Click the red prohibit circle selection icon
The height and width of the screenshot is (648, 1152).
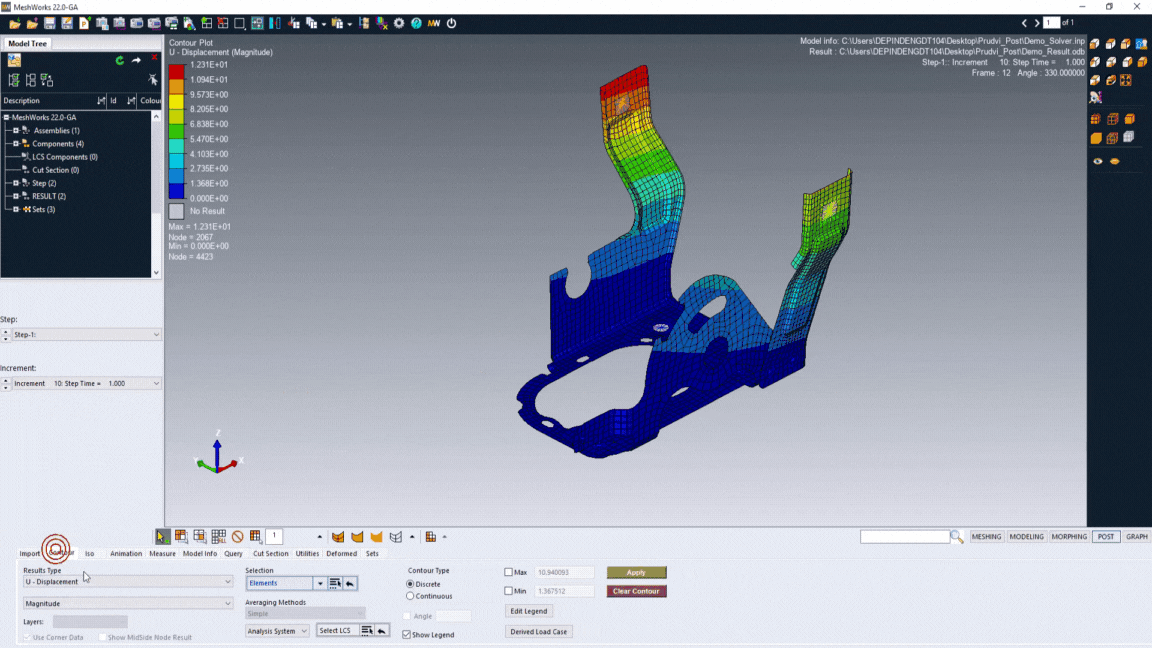(237, 537)
